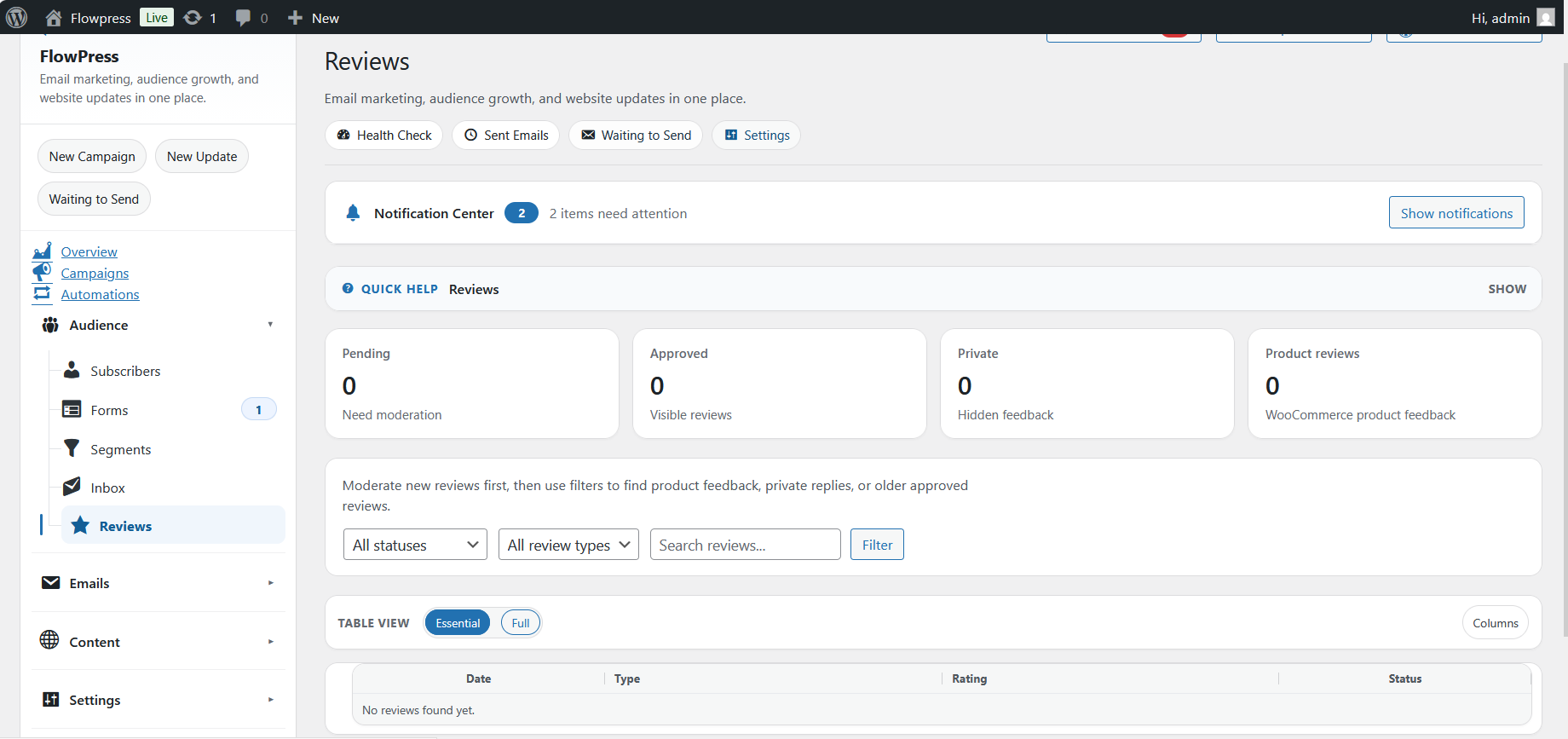Viewport: 1568px width, 739px height.
Task: Click SHOW in the Quick Help bar
Action: [x=1507, y=289]
